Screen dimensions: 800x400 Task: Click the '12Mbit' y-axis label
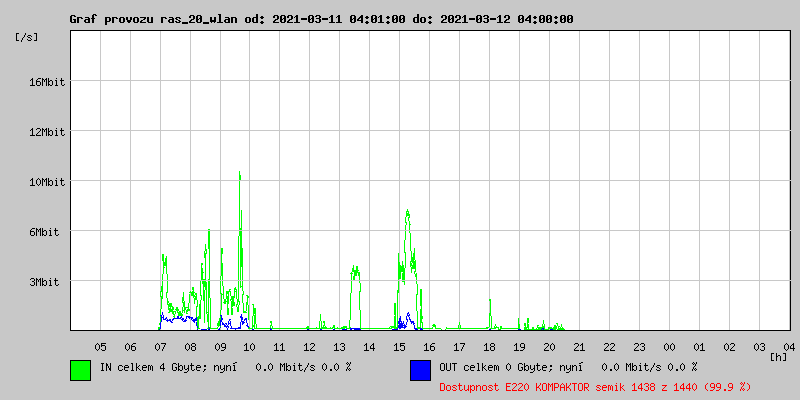coord(47,132)
